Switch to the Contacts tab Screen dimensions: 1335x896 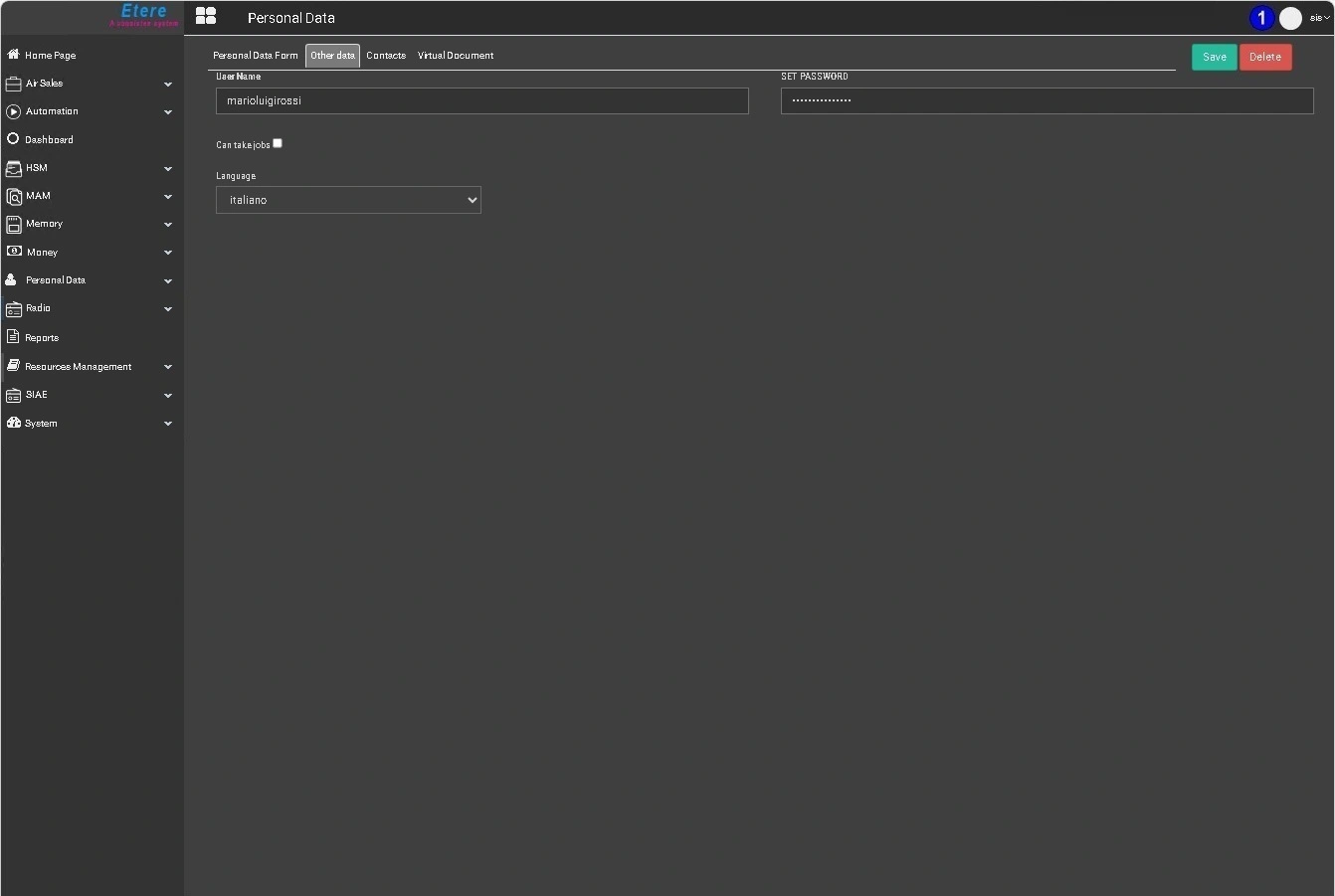pos(386,56)
